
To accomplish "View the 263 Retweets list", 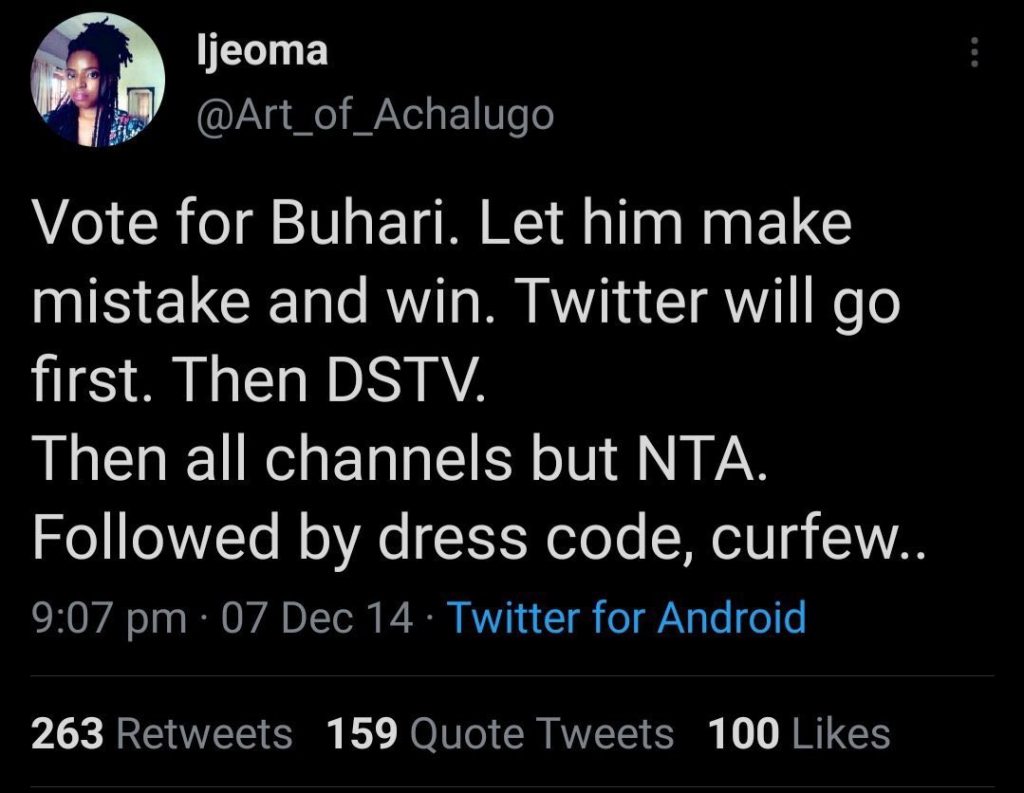I will pos(162,734).
